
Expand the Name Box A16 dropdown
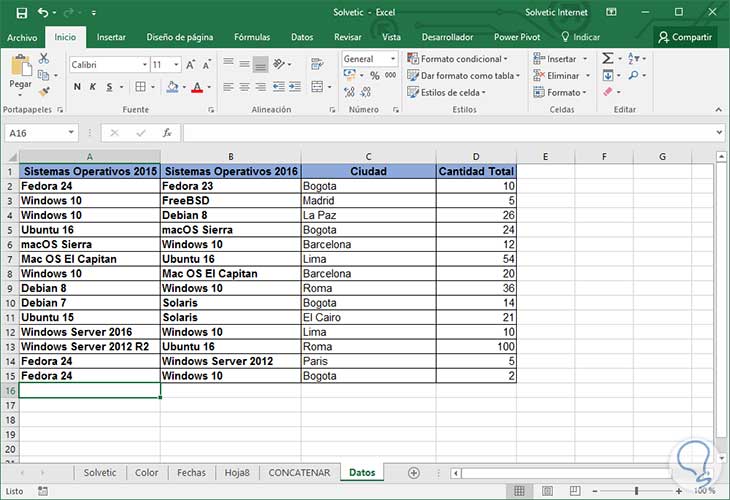point(71,133)
